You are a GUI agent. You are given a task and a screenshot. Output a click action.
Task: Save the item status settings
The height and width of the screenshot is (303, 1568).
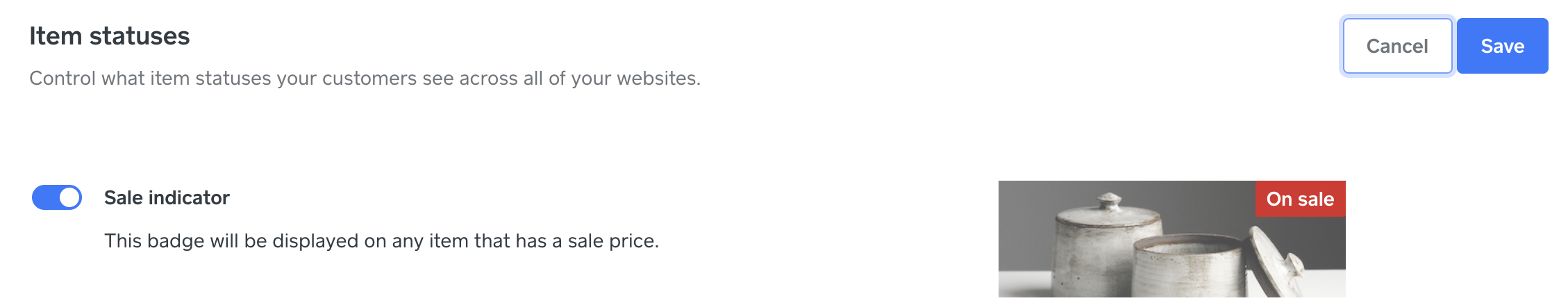[1502, 46]
